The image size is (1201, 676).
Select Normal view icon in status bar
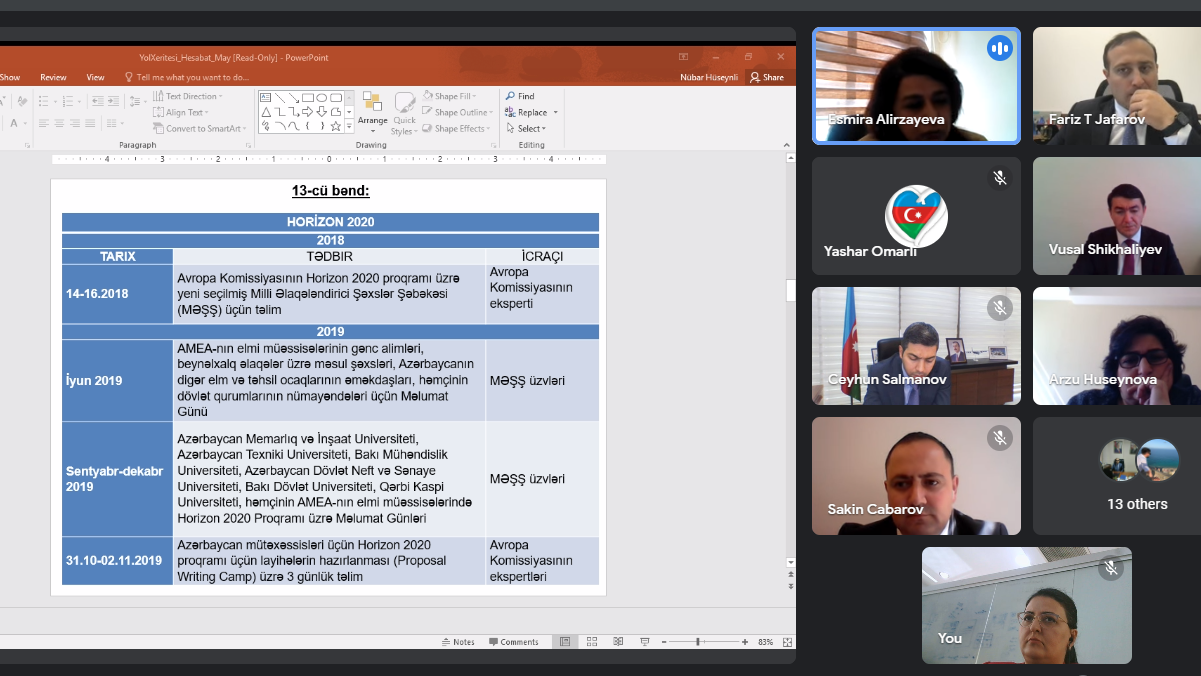[x=565, y=642]
